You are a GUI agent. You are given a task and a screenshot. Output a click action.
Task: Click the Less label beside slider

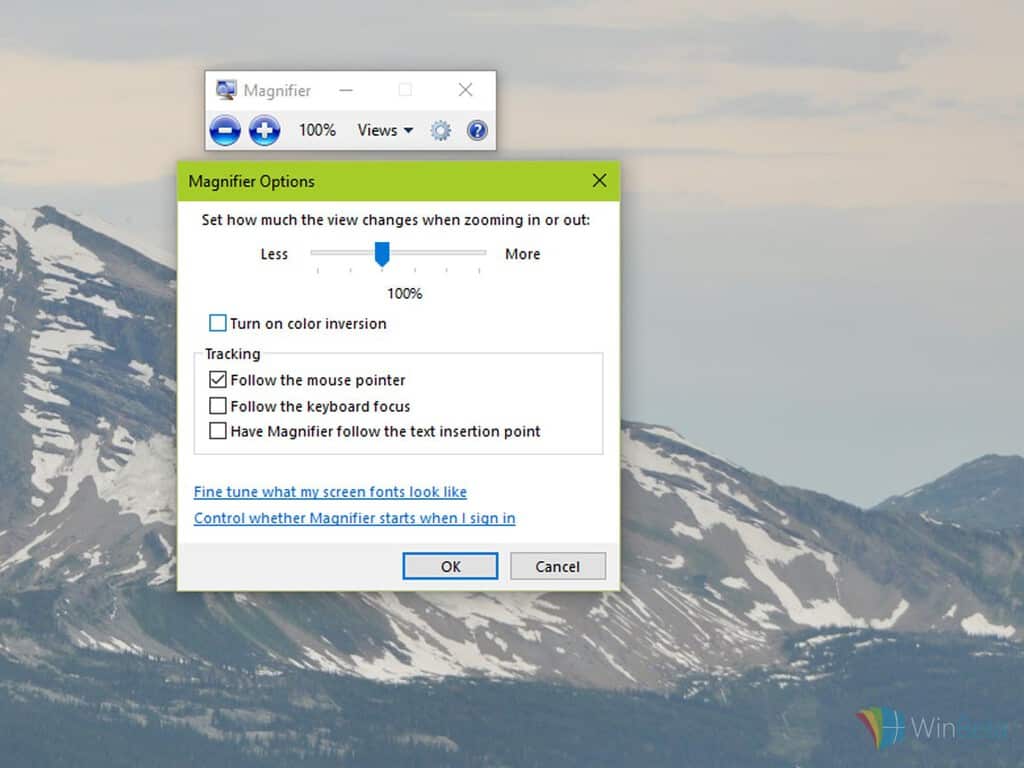(x=274, y=254)
